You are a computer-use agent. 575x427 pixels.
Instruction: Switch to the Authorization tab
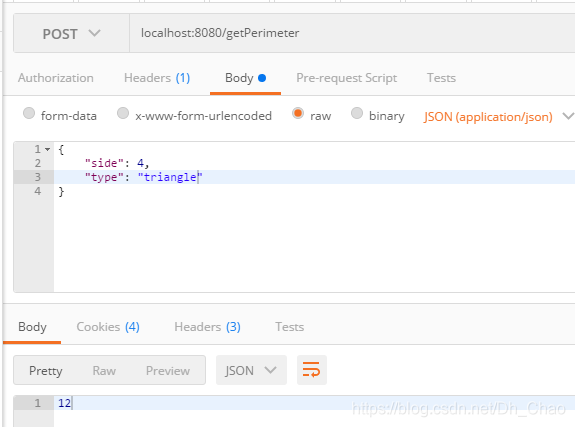click(x=56, y=78)
